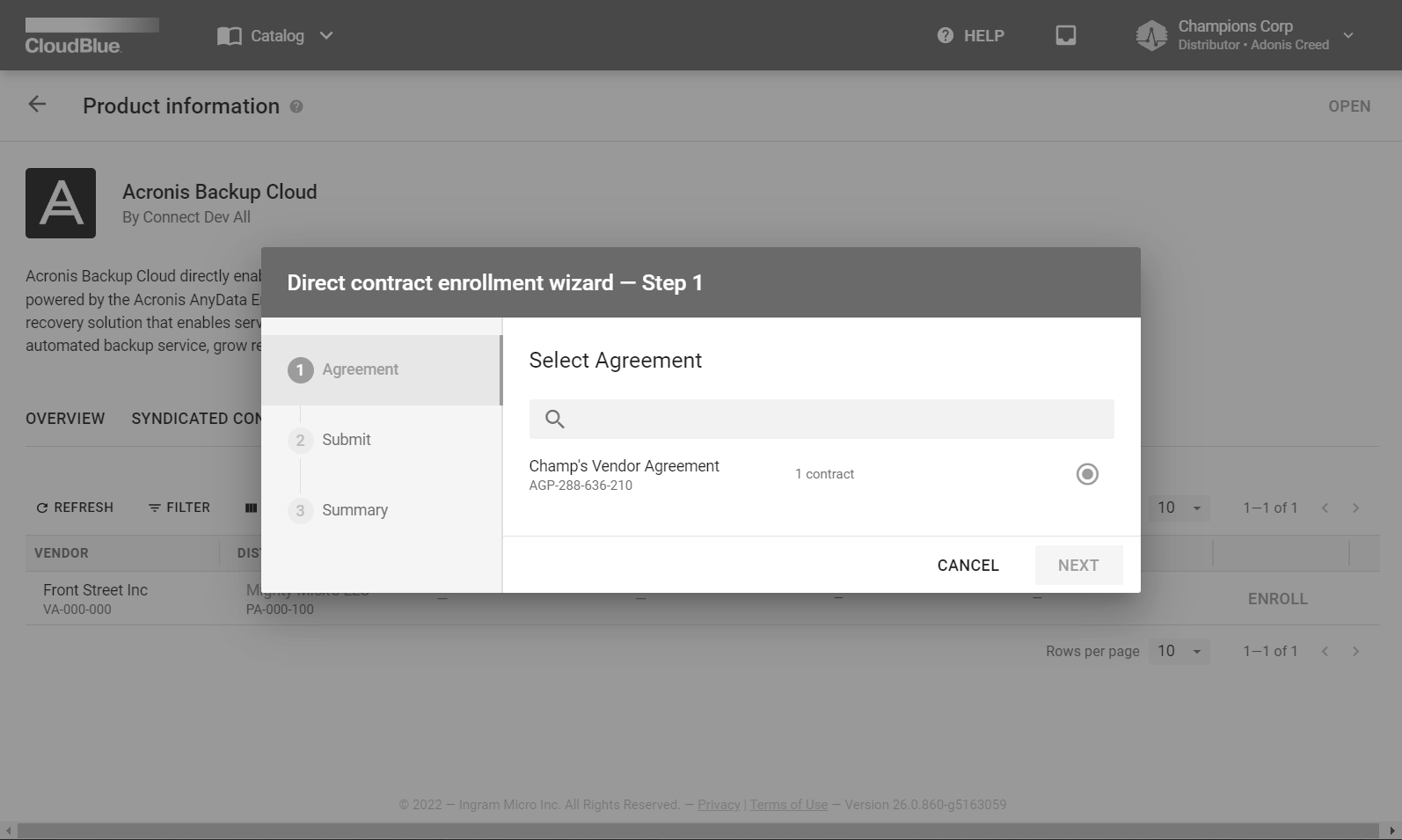Click NEXT in the enrollment wizard

1078,566
